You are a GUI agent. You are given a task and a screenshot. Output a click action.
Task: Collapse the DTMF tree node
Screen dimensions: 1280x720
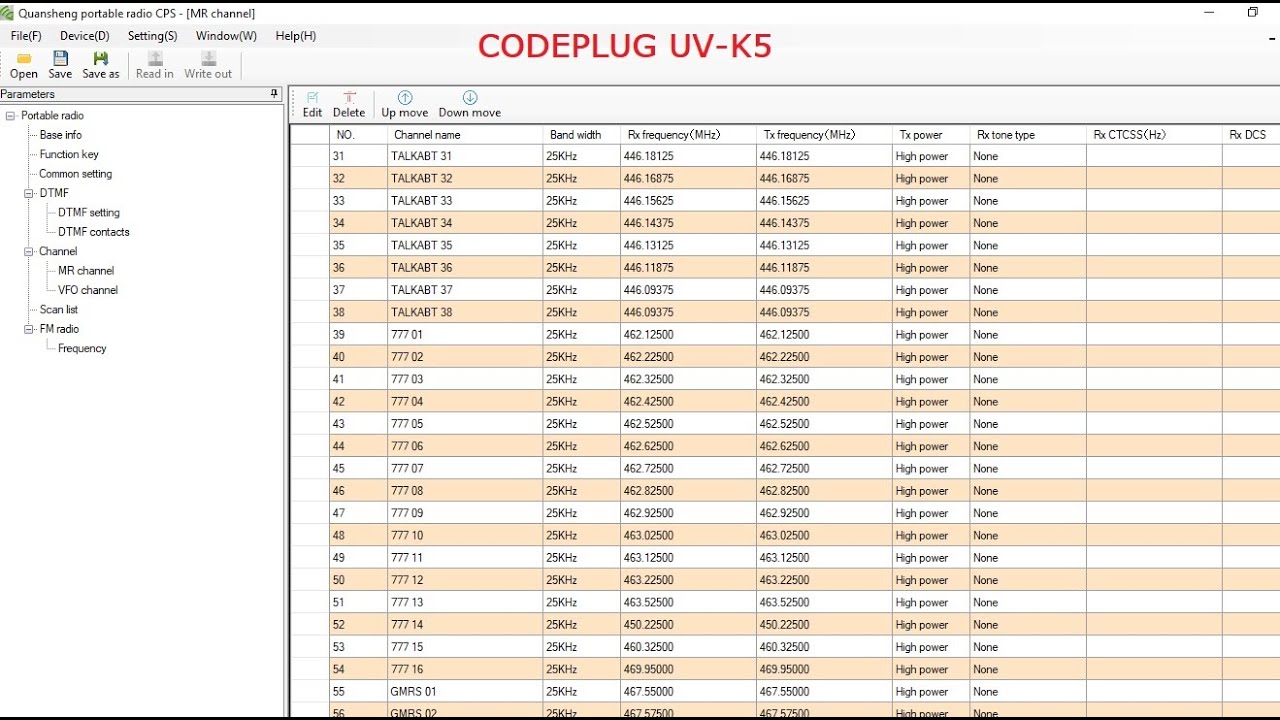click(29, 193)
